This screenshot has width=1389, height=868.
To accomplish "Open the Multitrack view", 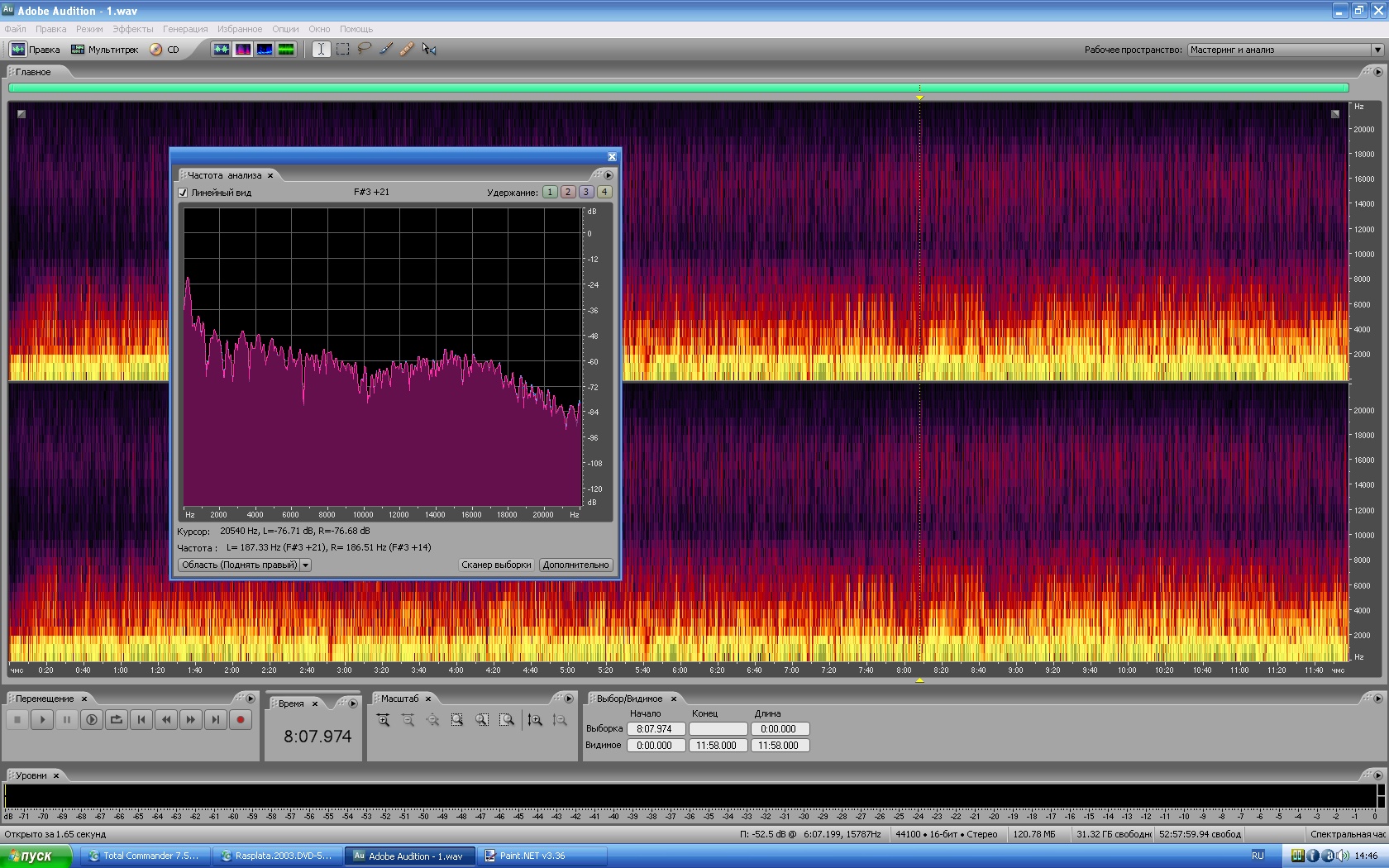I will [105, 50].
